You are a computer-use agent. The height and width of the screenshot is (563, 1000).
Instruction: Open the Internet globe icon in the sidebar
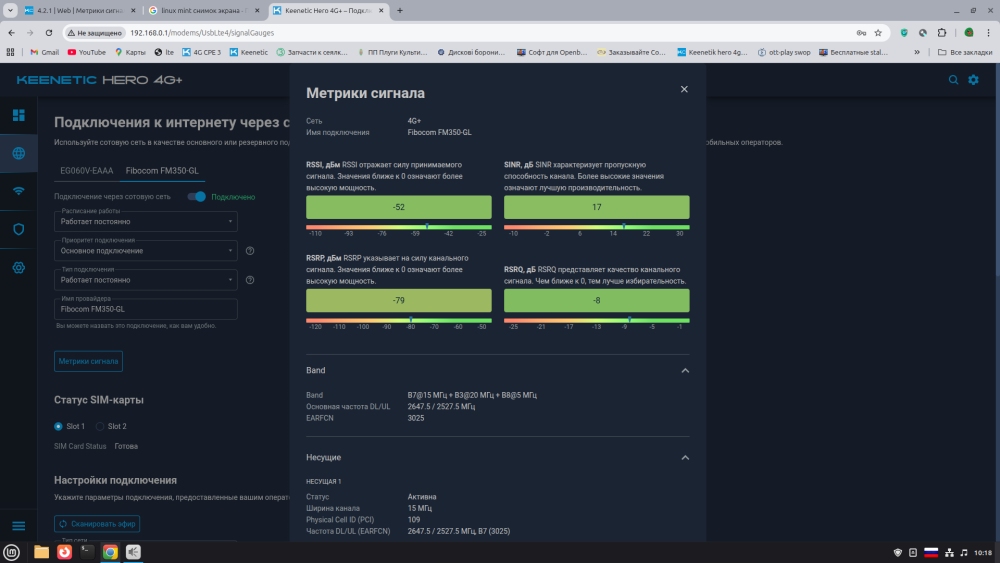18,153
